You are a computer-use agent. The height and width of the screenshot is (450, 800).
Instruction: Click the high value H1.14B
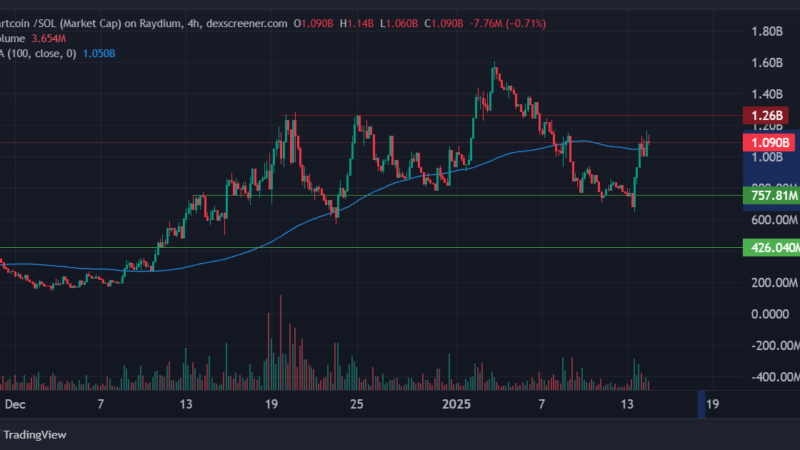point(357,23)
